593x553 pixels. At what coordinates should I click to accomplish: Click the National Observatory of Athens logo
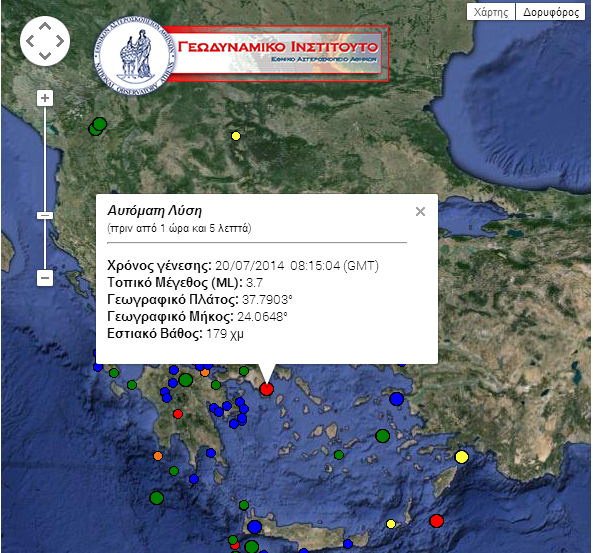tap(135, 56)
